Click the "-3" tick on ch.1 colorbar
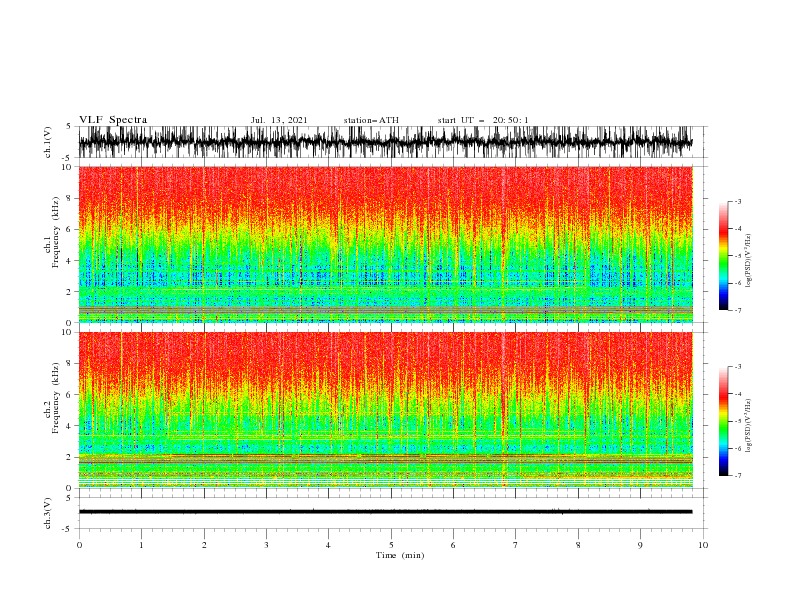The width and height of the screenshot is (792, 612). tap(738, 201)
